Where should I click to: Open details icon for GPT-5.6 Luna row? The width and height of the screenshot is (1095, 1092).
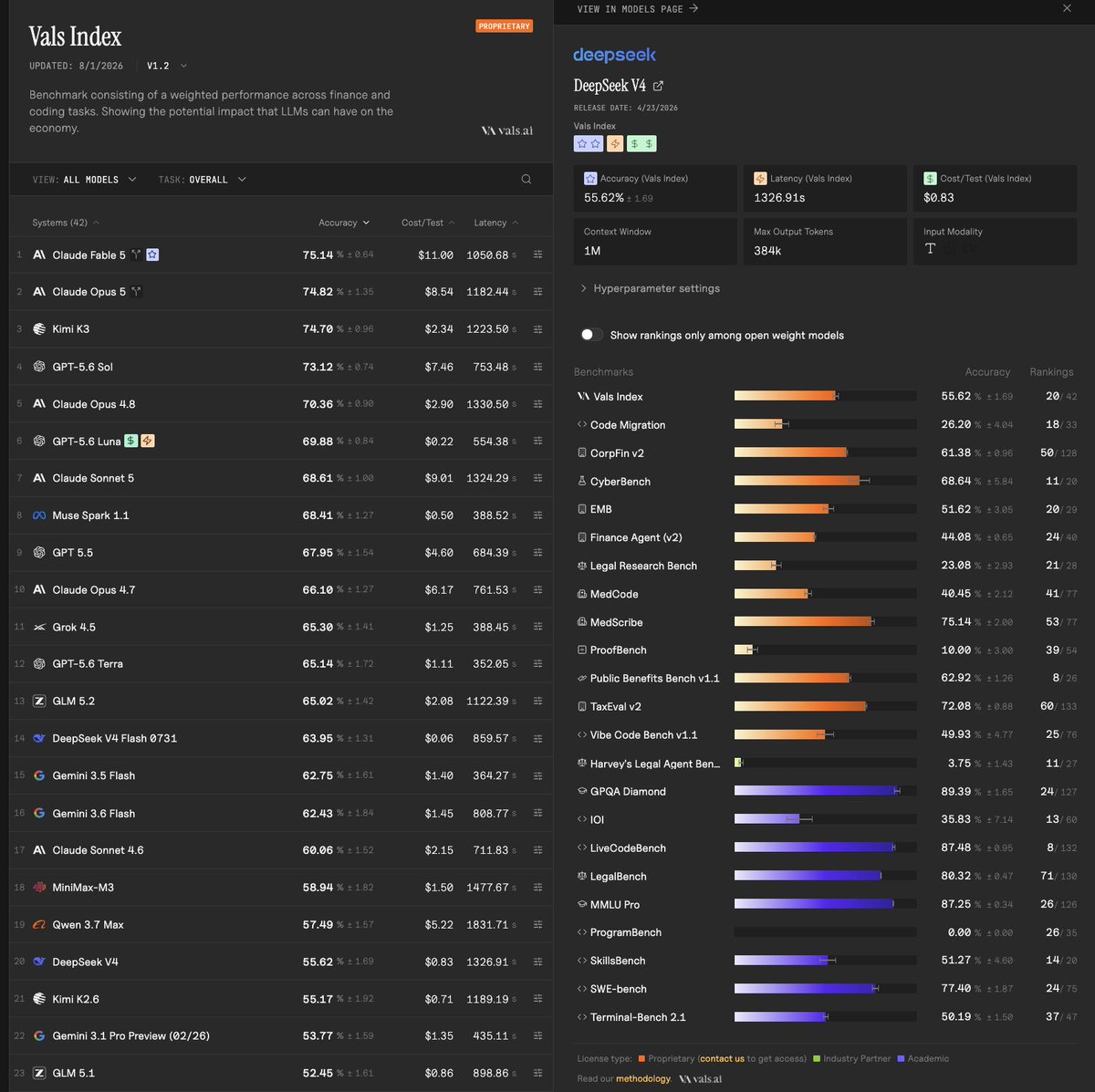(537, 442)
